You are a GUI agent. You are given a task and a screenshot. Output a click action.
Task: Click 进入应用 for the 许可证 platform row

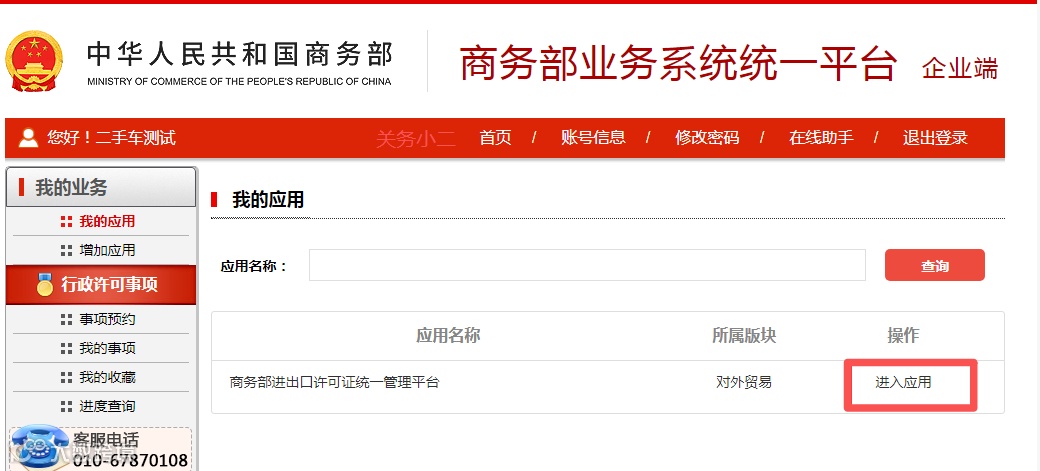903,383
